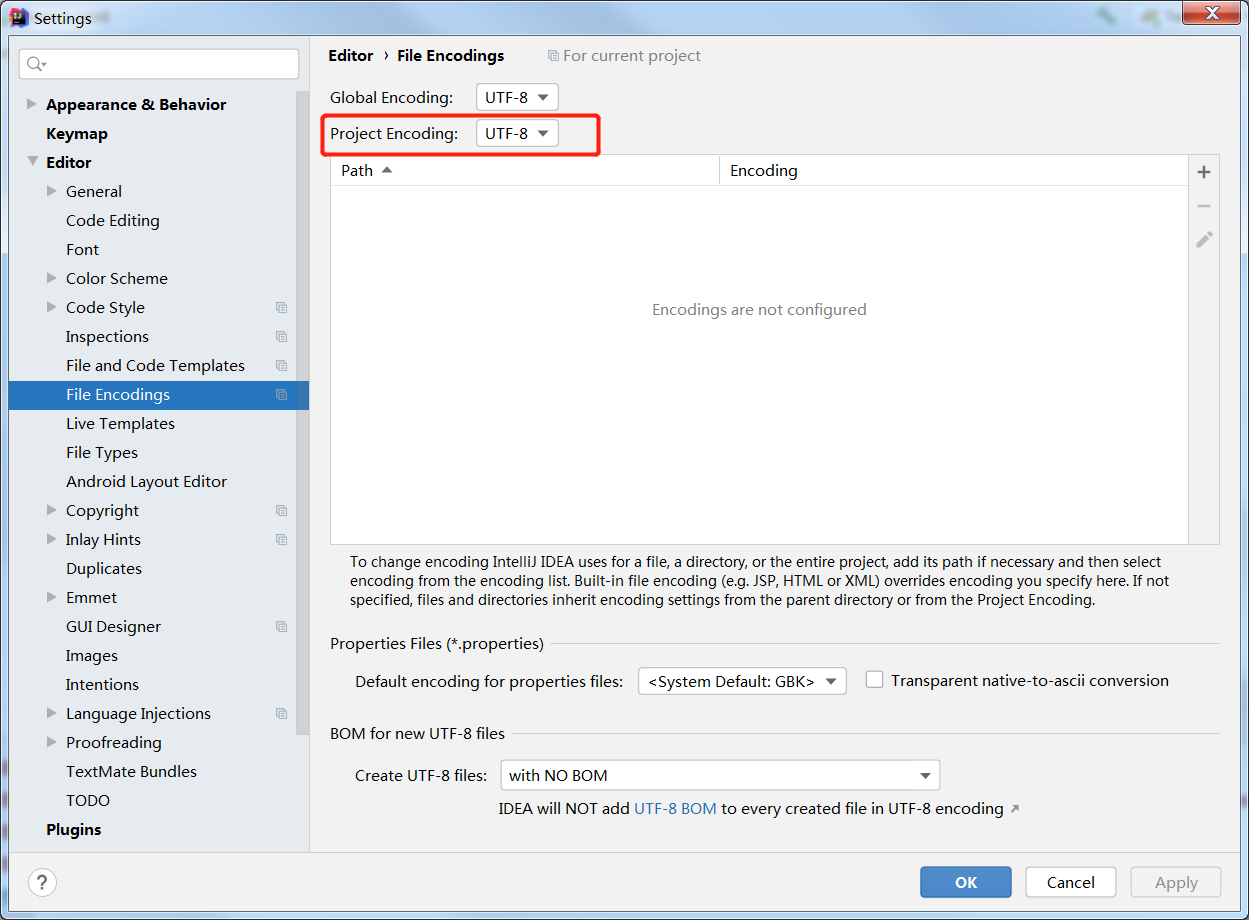1249x920 pixels.
Task: Open TODO settings
Action: tap(88, 801)
